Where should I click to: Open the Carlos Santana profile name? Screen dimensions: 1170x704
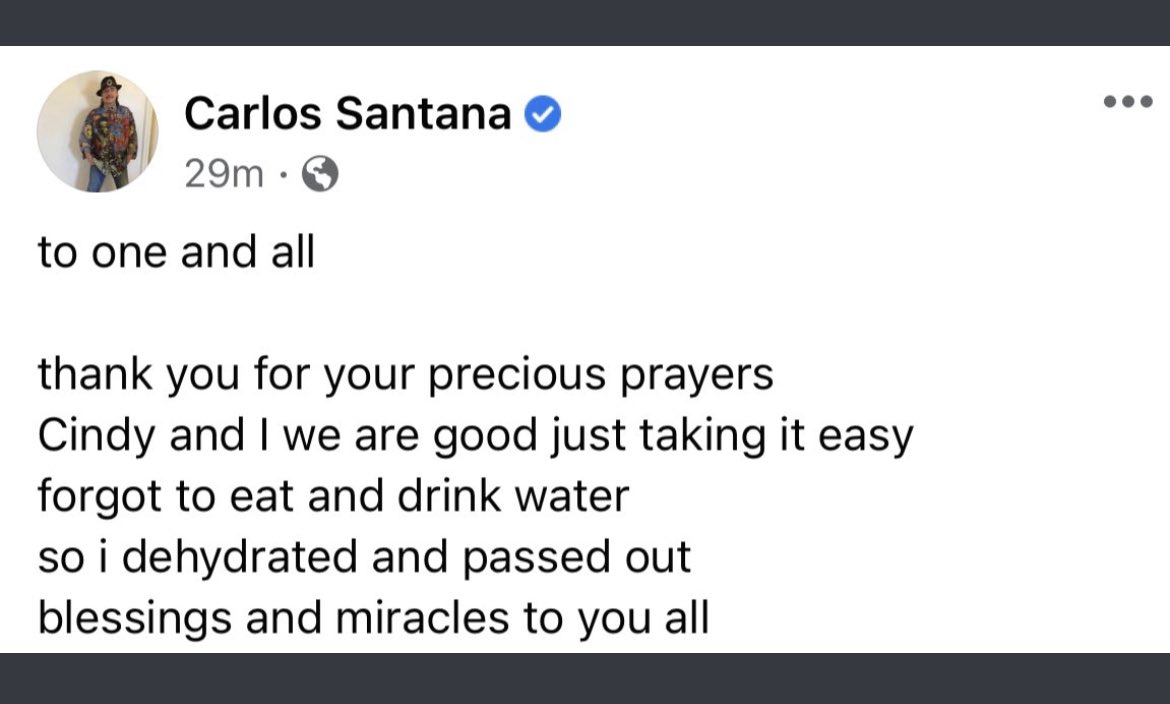pos(347,115)
